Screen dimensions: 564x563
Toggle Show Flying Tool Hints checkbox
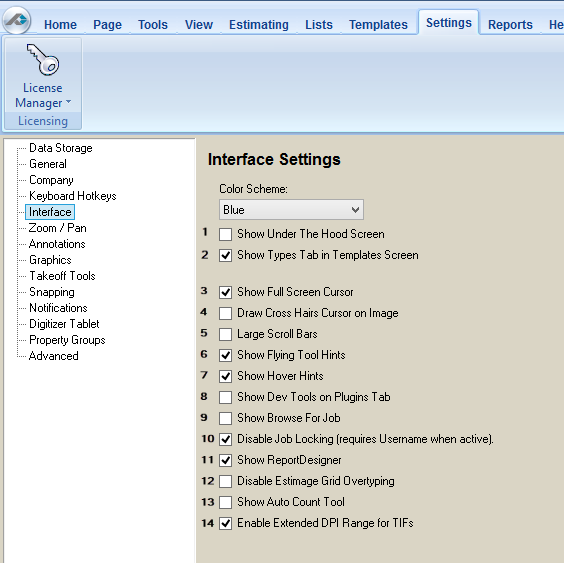[226, 355]
